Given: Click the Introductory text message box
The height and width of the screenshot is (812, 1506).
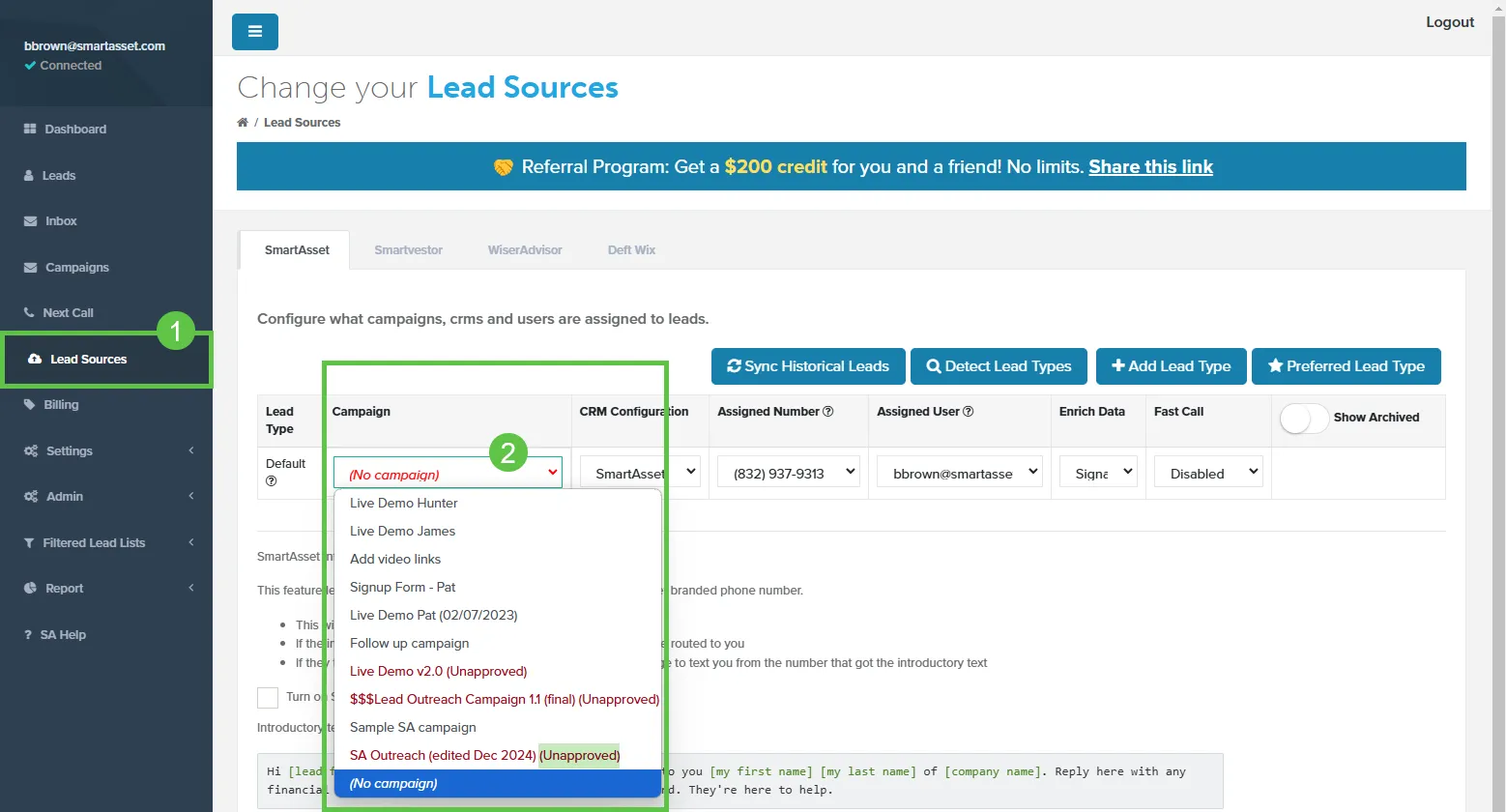Looking at the screenshot, I should click(x=739, y=781).
